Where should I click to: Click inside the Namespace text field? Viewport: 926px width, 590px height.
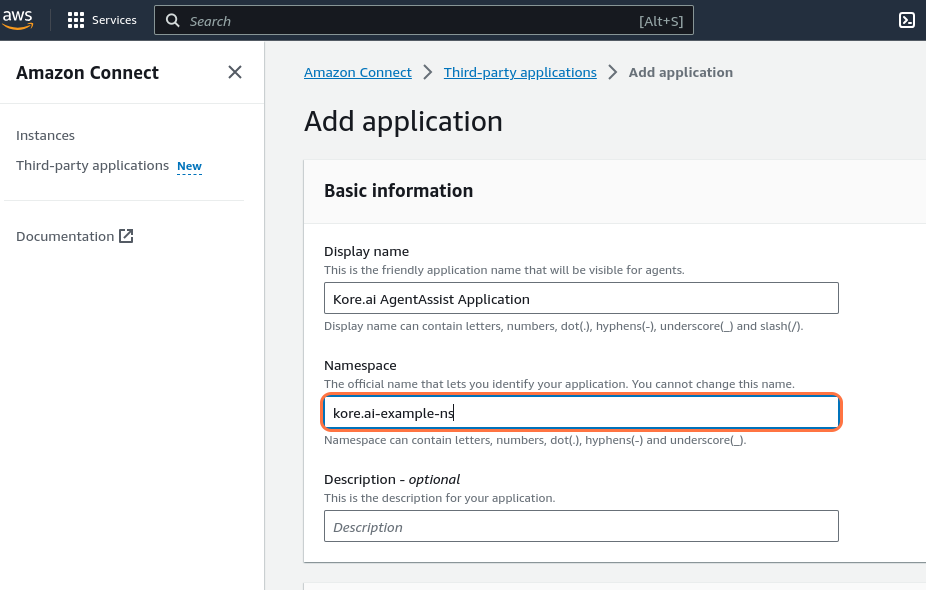click(580, 412)
